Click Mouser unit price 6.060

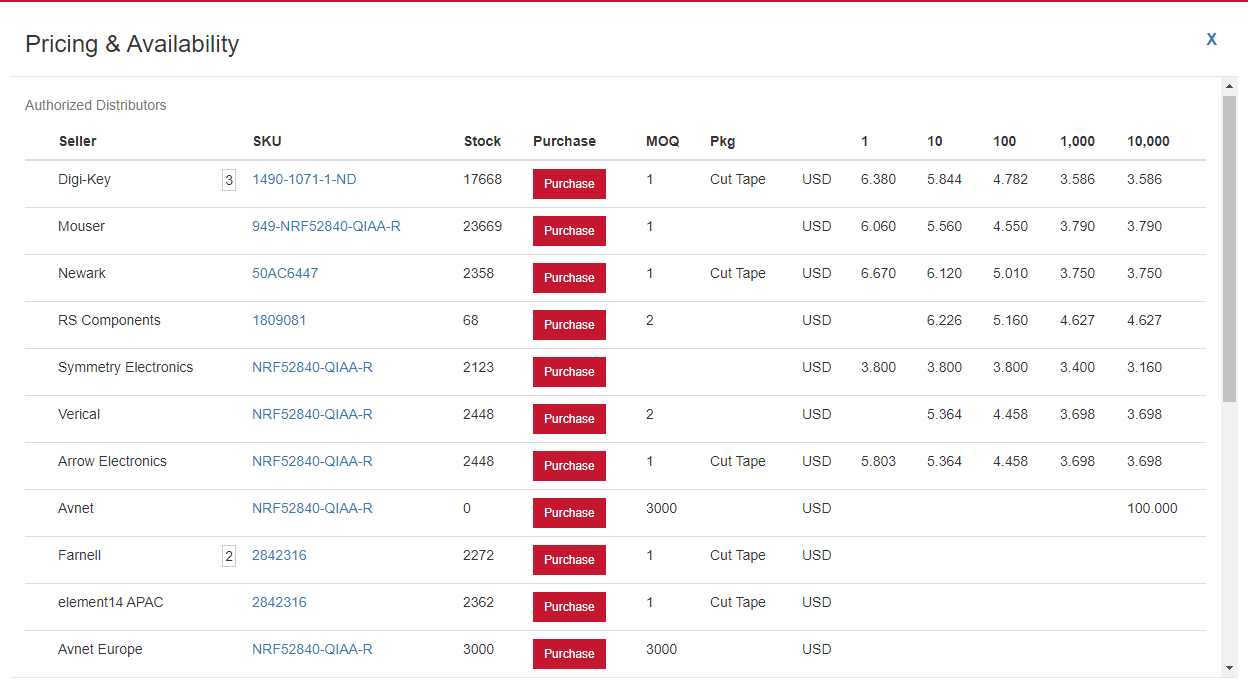coord(878,227)
